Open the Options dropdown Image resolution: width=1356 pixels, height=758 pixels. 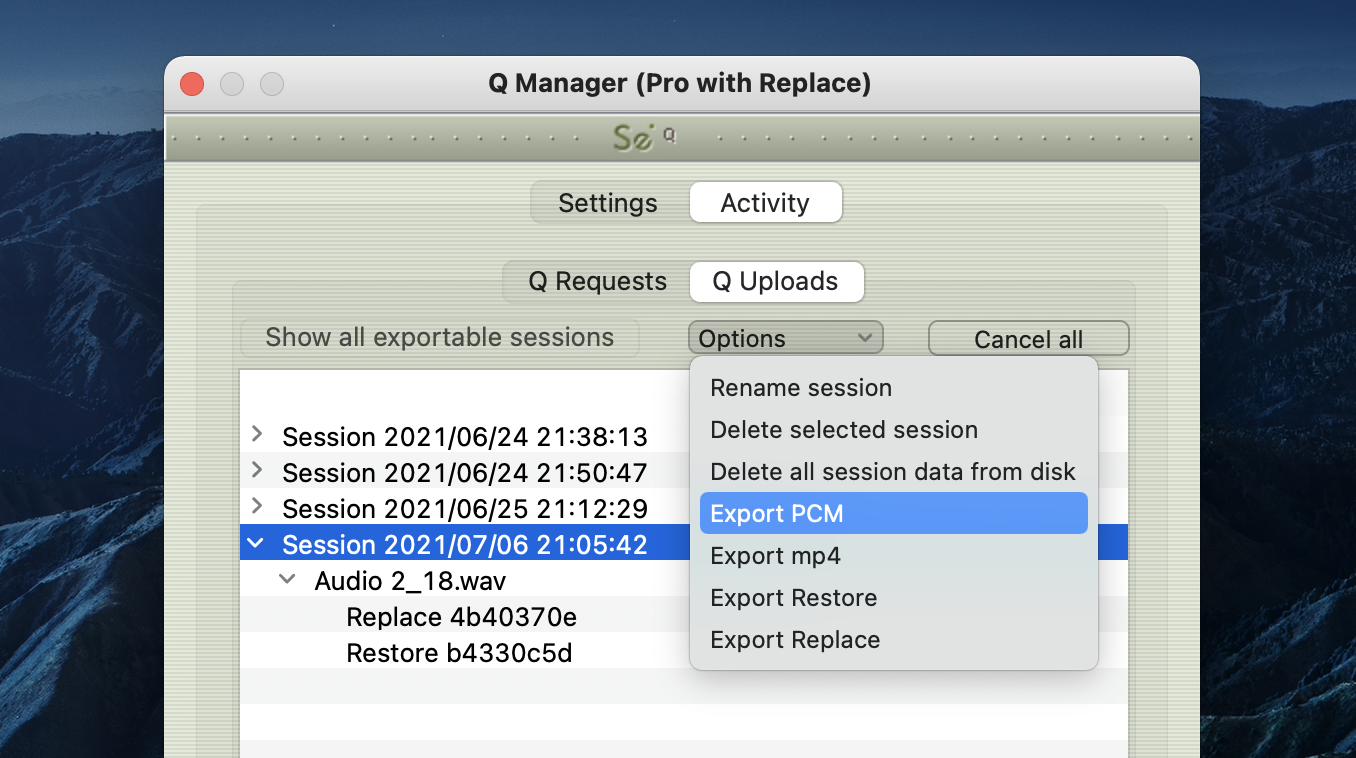(785, 339)
